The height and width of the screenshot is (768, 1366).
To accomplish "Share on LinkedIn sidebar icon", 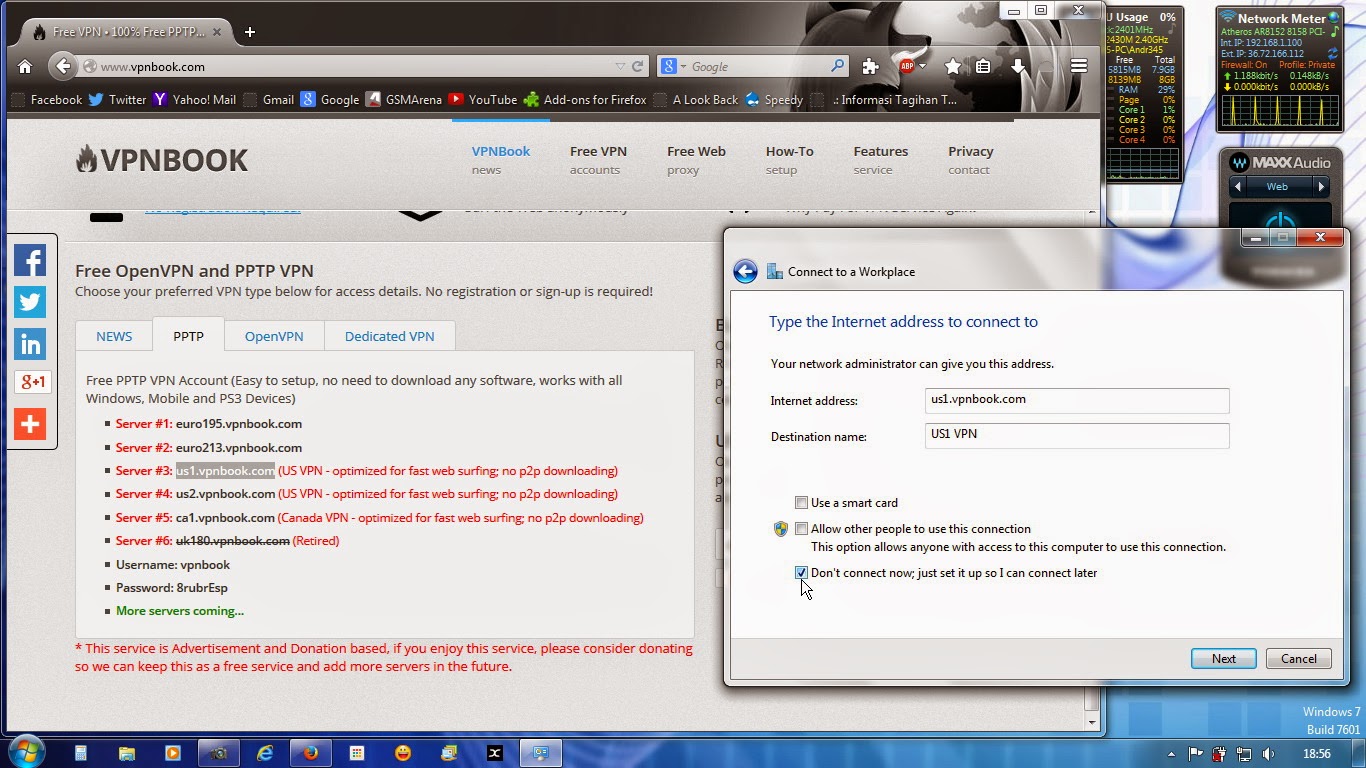I will point(30,344).
